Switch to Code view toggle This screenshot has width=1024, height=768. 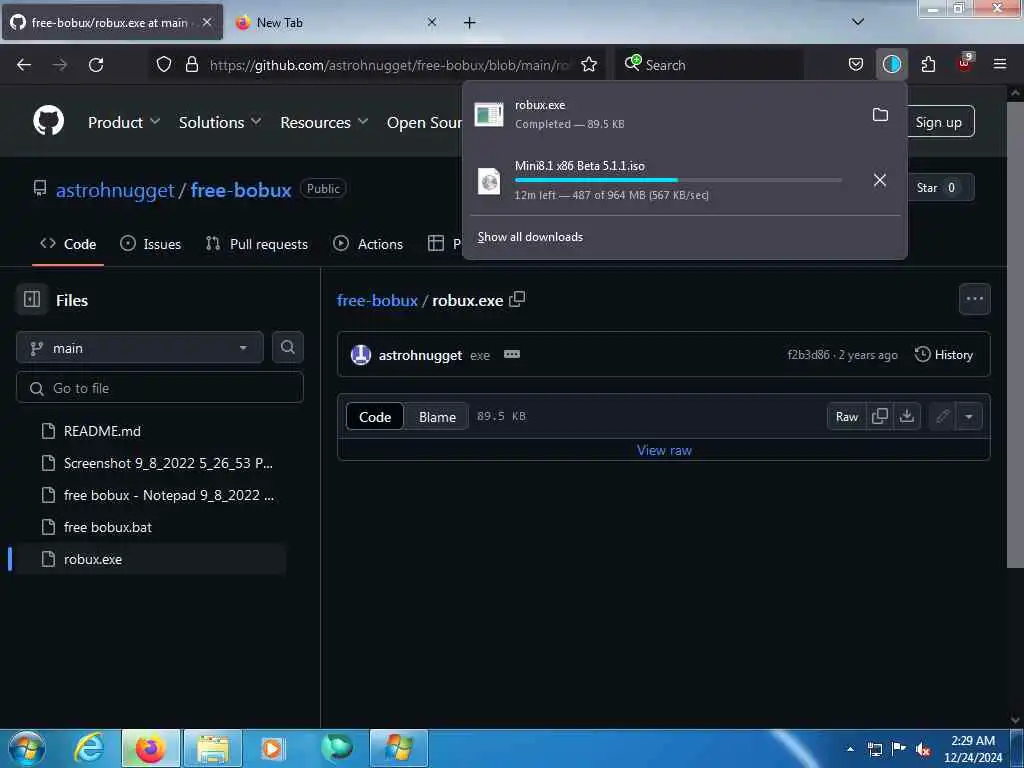point(375,417)
